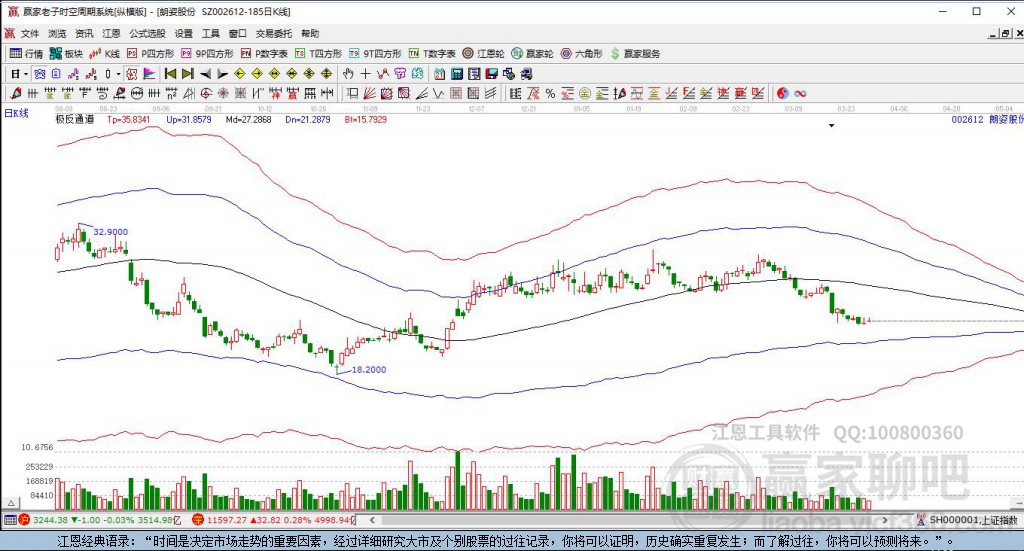
Task: Toggle the pink-flag chart icon
Action: click(149, 74)
